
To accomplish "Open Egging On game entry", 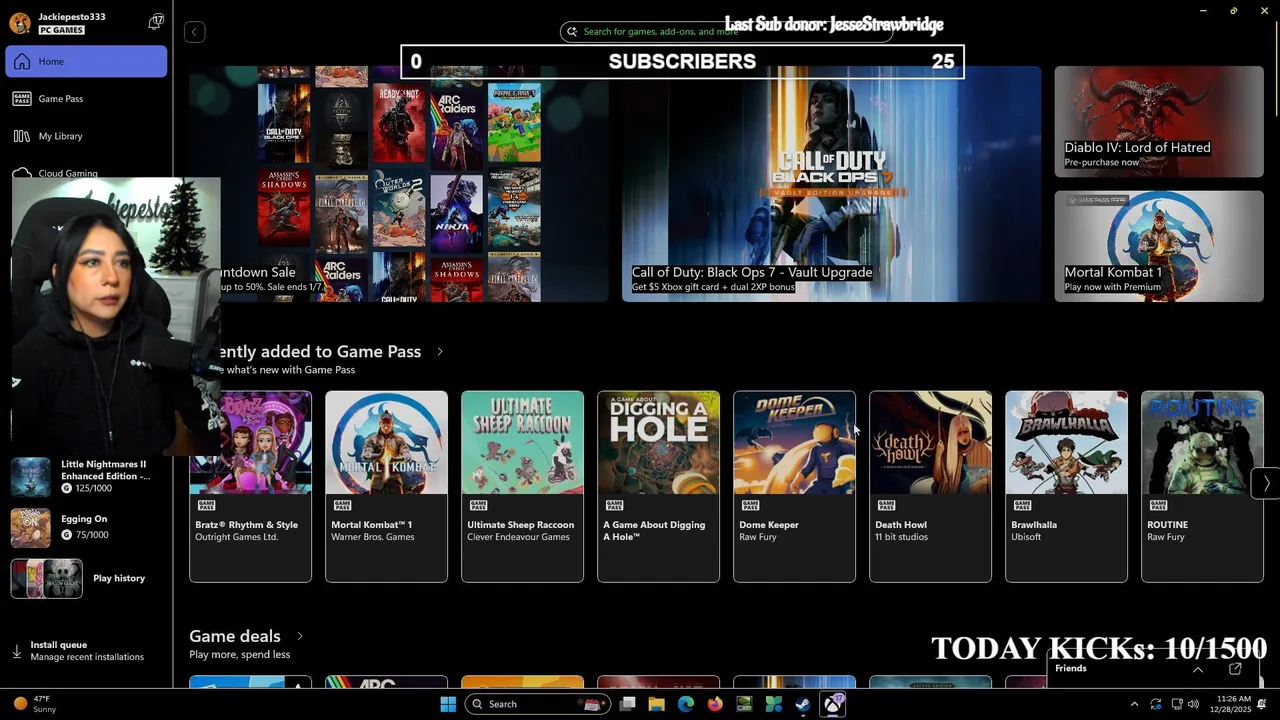I will [x=86, y=527].
